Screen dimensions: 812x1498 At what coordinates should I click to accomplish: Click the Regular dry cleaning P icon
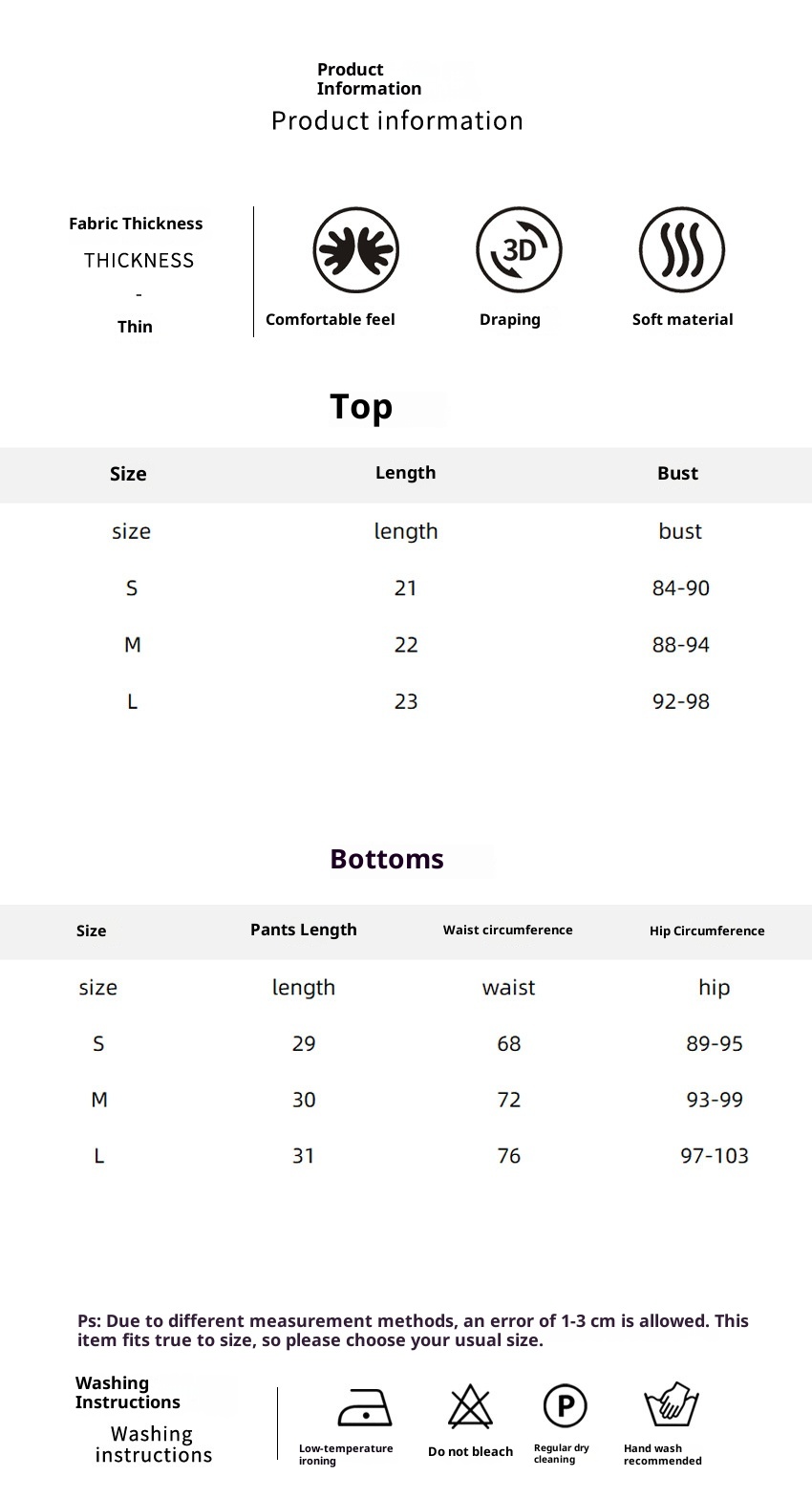point(565,1406)
